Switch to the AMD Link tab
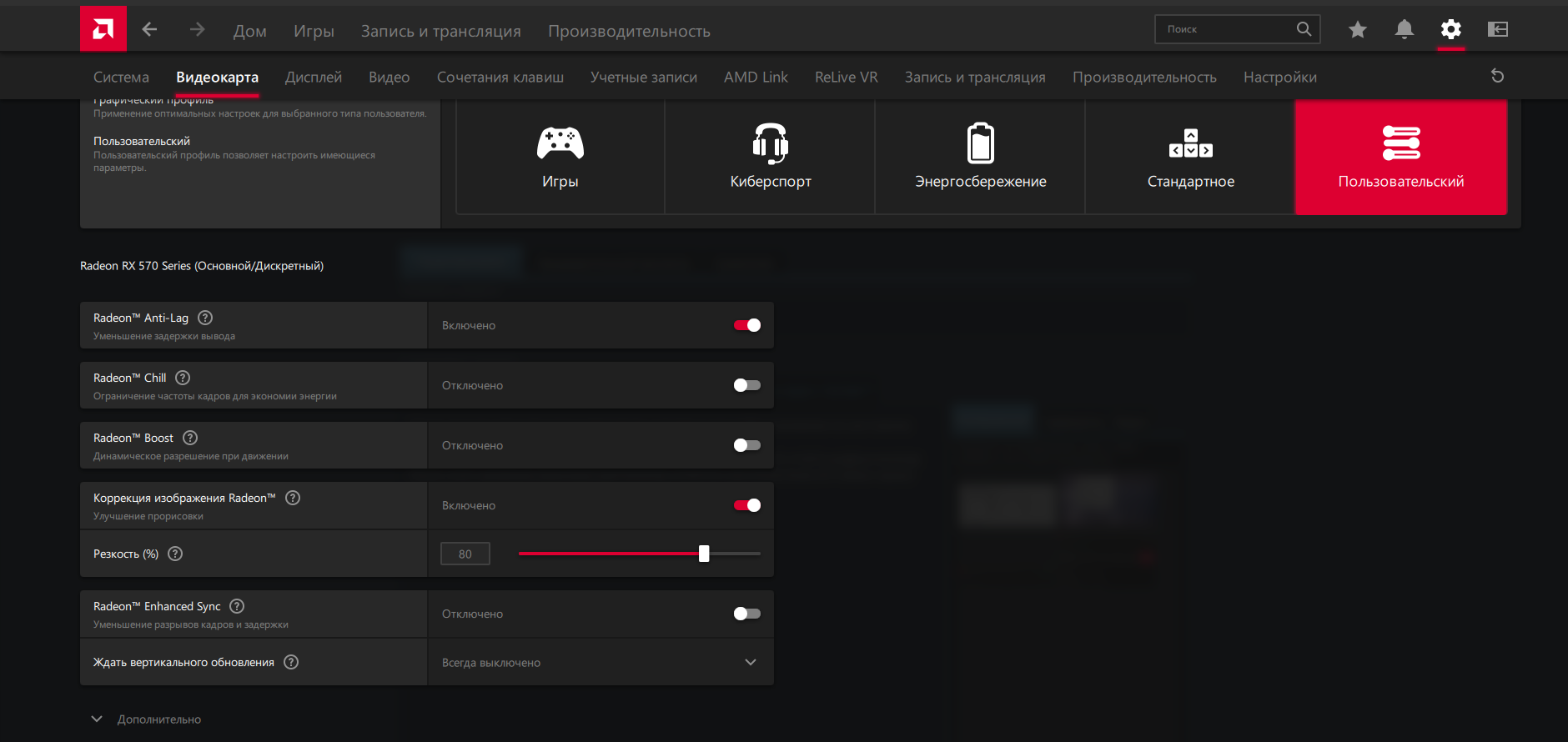Image resolution: width=1568 pixels, height=742 pixels. (756, 77)
